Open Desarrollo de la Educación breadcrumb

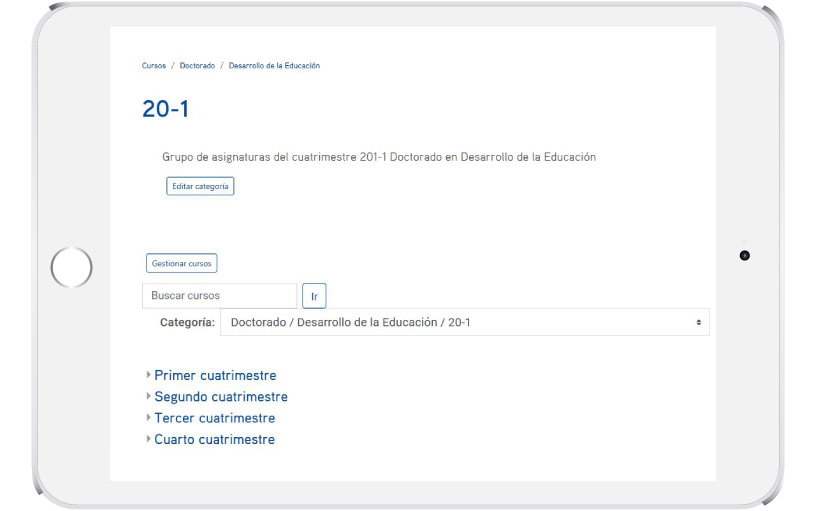[274, 65]
